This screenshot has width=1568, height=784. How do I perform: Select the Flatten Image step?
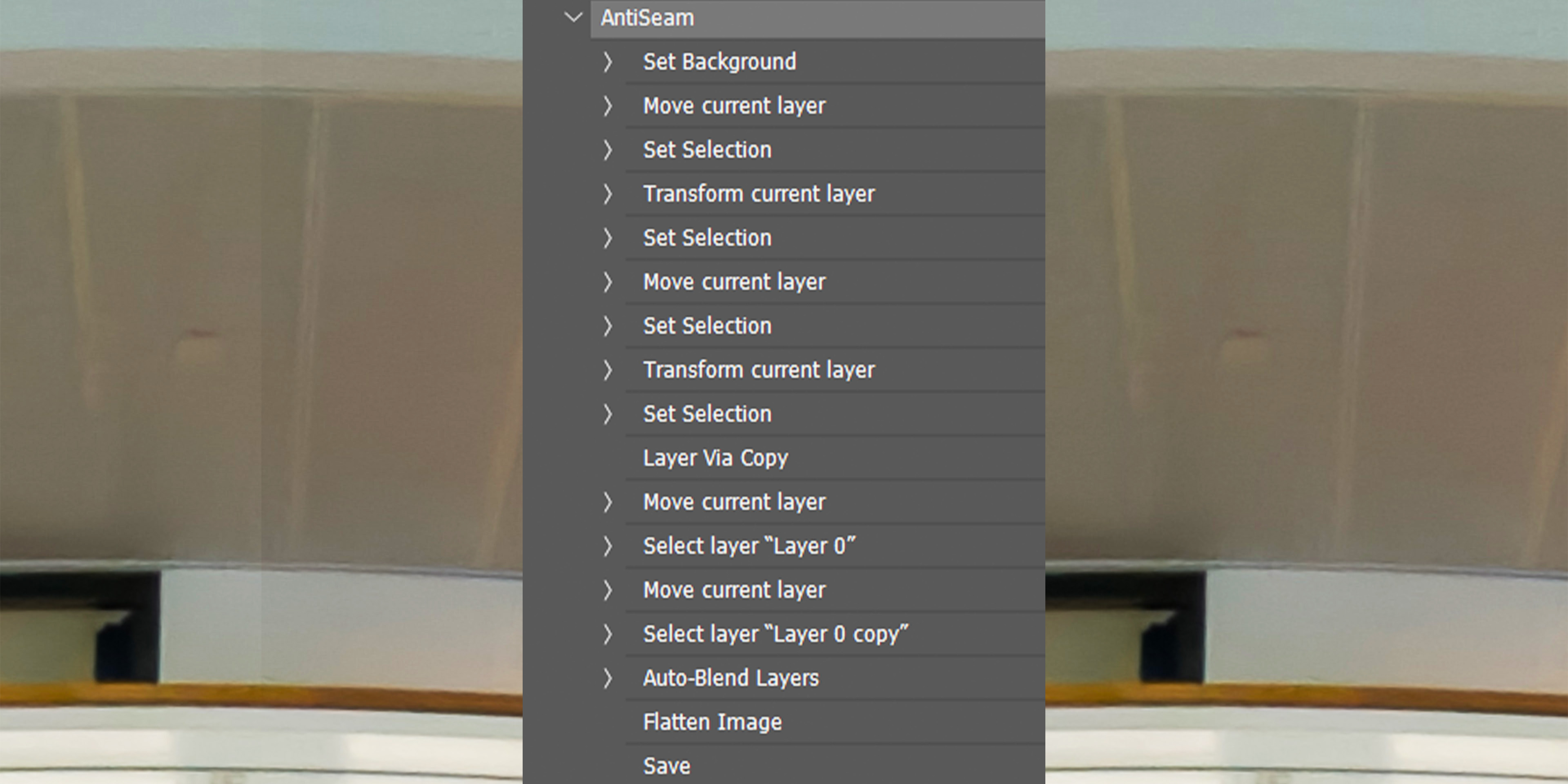(x=712, y=722)
